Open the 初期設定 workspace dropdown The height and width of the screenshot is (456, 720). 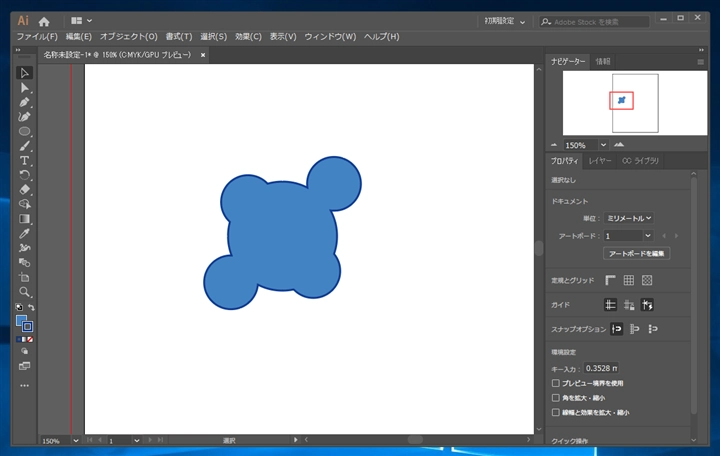[x=505, y=21]
